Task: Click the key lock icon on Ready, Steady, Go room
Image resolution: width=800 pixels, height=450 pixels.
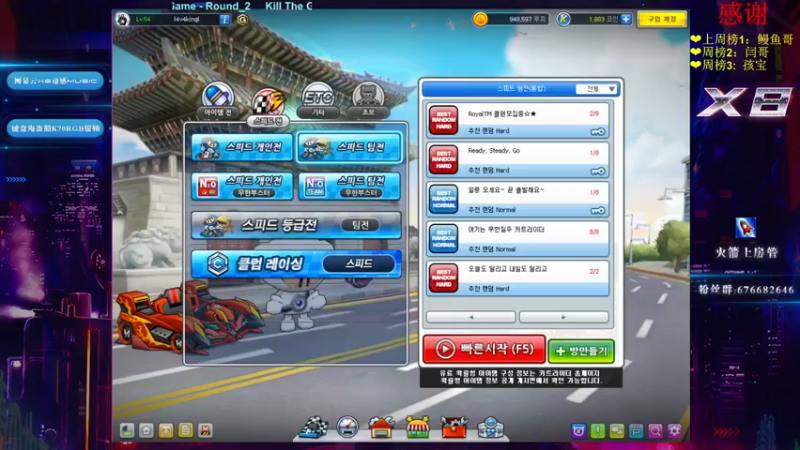Action: click(x=597, y=171)
